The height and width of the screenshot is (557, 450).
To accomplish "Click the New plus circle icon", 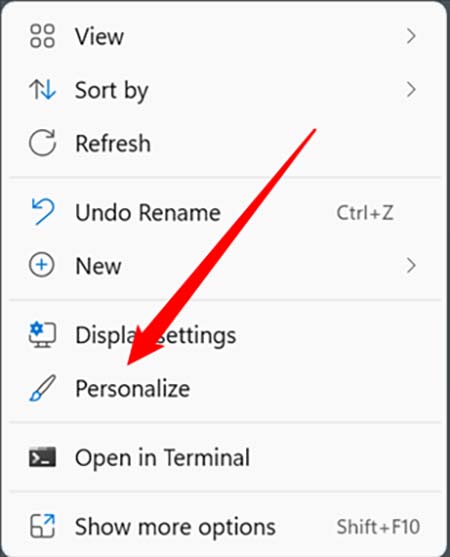I will click(x=42, y=265).
